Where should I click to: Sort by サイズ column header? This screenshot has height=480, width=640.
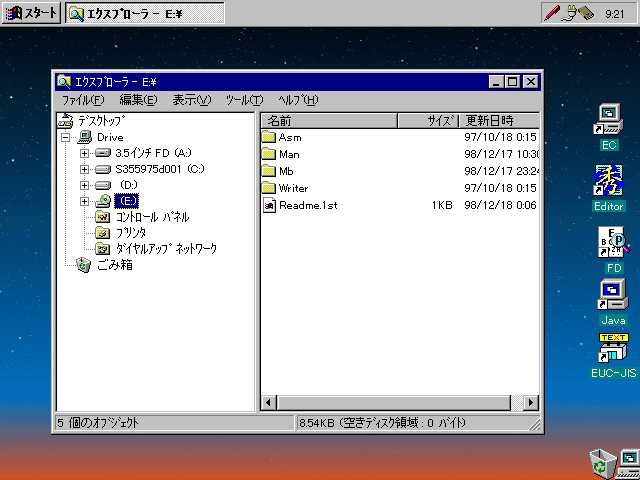(x=428, y=121)
